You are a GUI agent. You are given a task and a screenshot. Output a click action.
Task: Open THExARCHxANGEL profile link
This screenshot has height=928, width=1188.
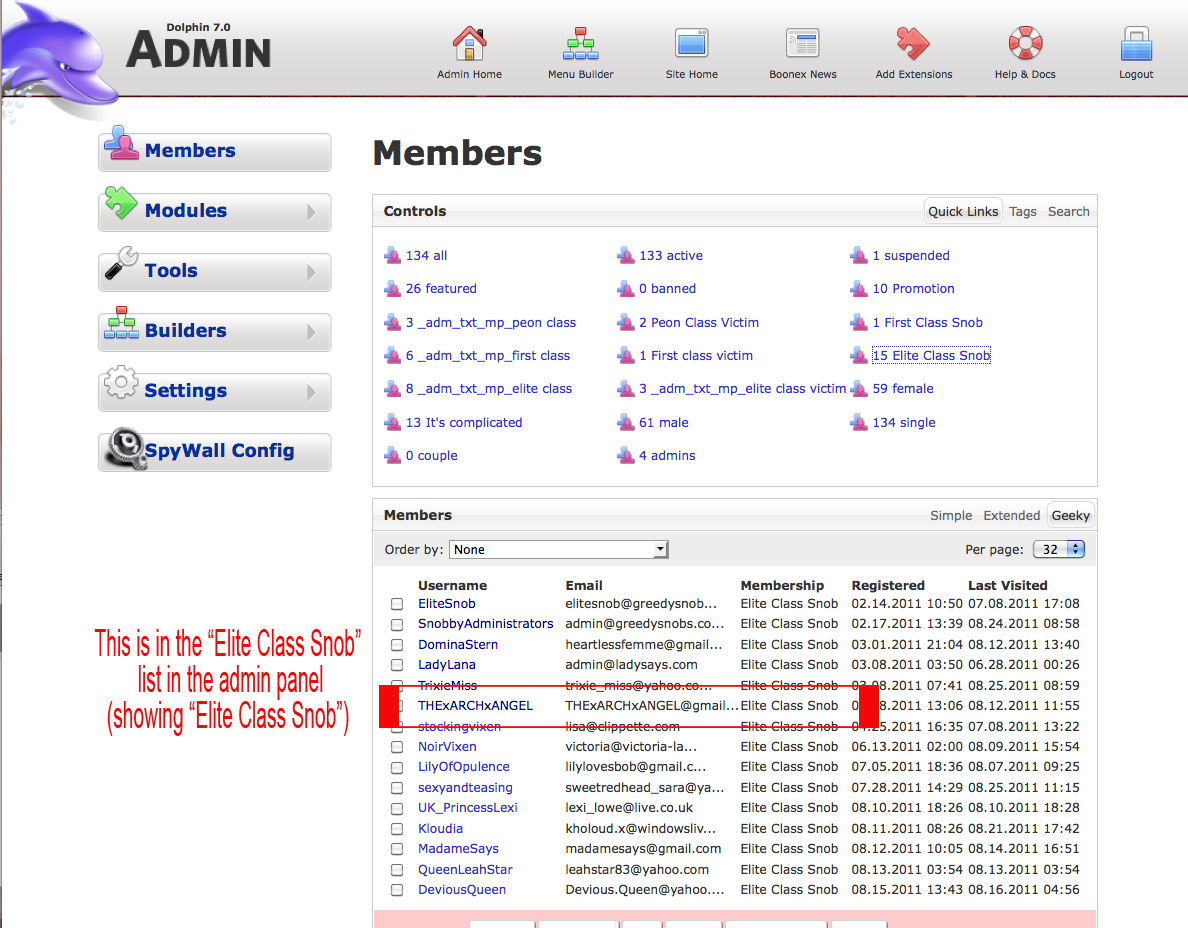click(475, 705)
